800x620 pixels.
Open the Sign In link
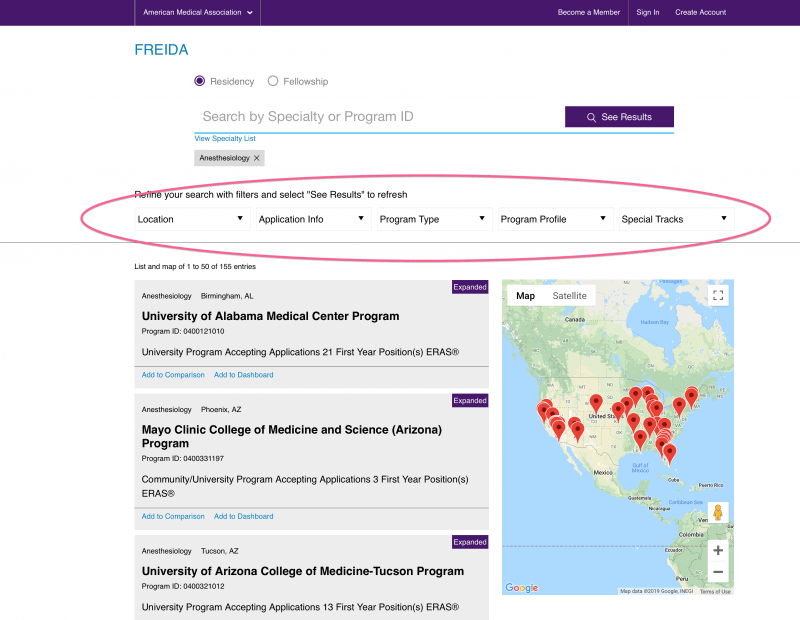[x=647, y=12]
